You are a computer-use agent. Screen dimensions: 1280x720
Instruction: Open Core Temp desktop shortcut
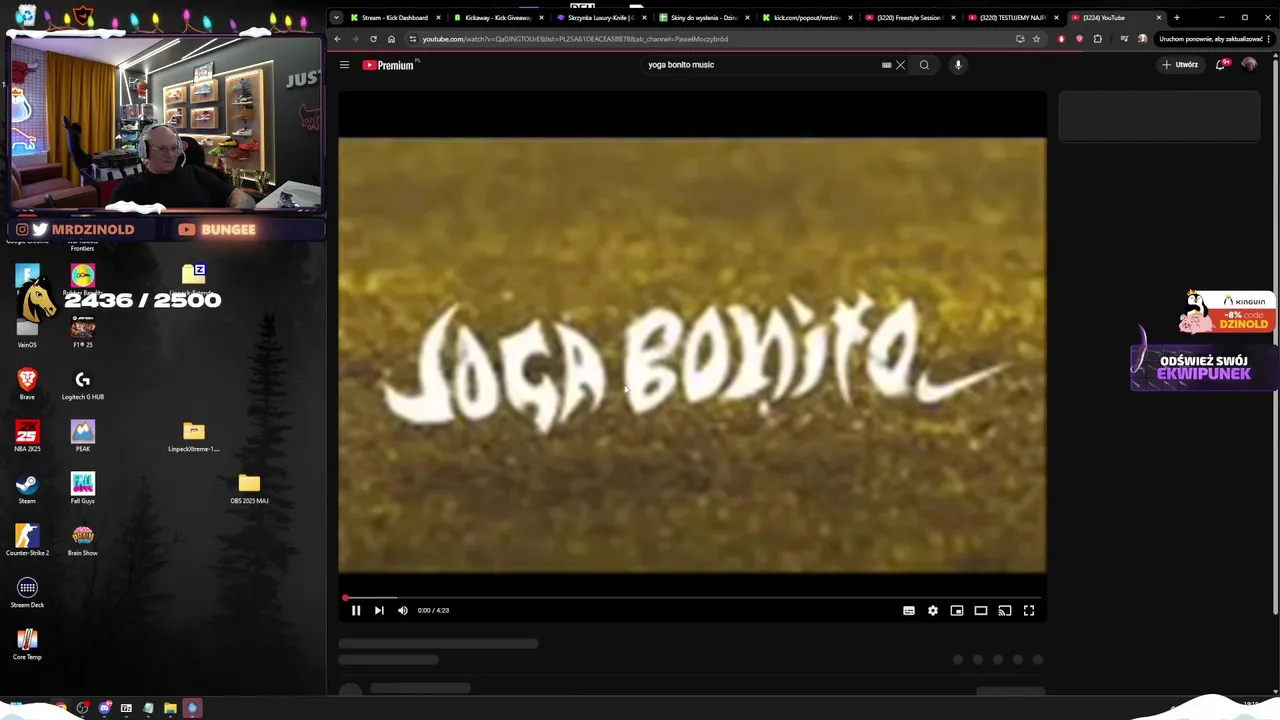[27, 643]
